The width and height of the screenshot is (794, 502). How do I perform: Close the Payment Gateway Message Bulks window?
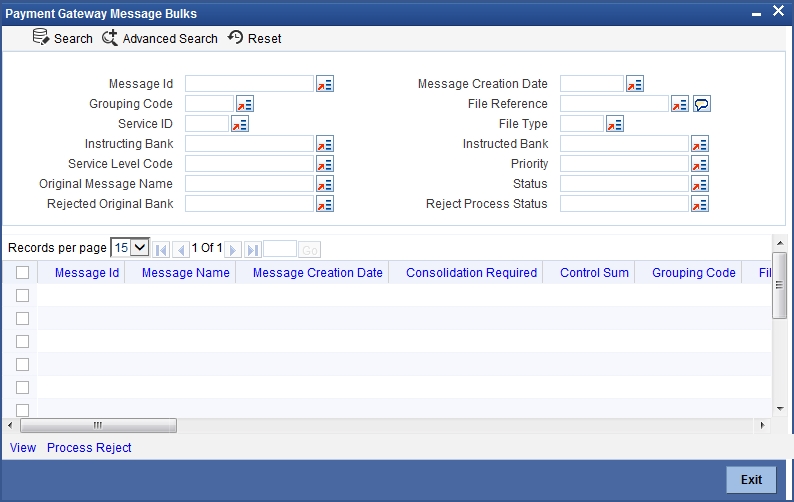pos(778,11)
